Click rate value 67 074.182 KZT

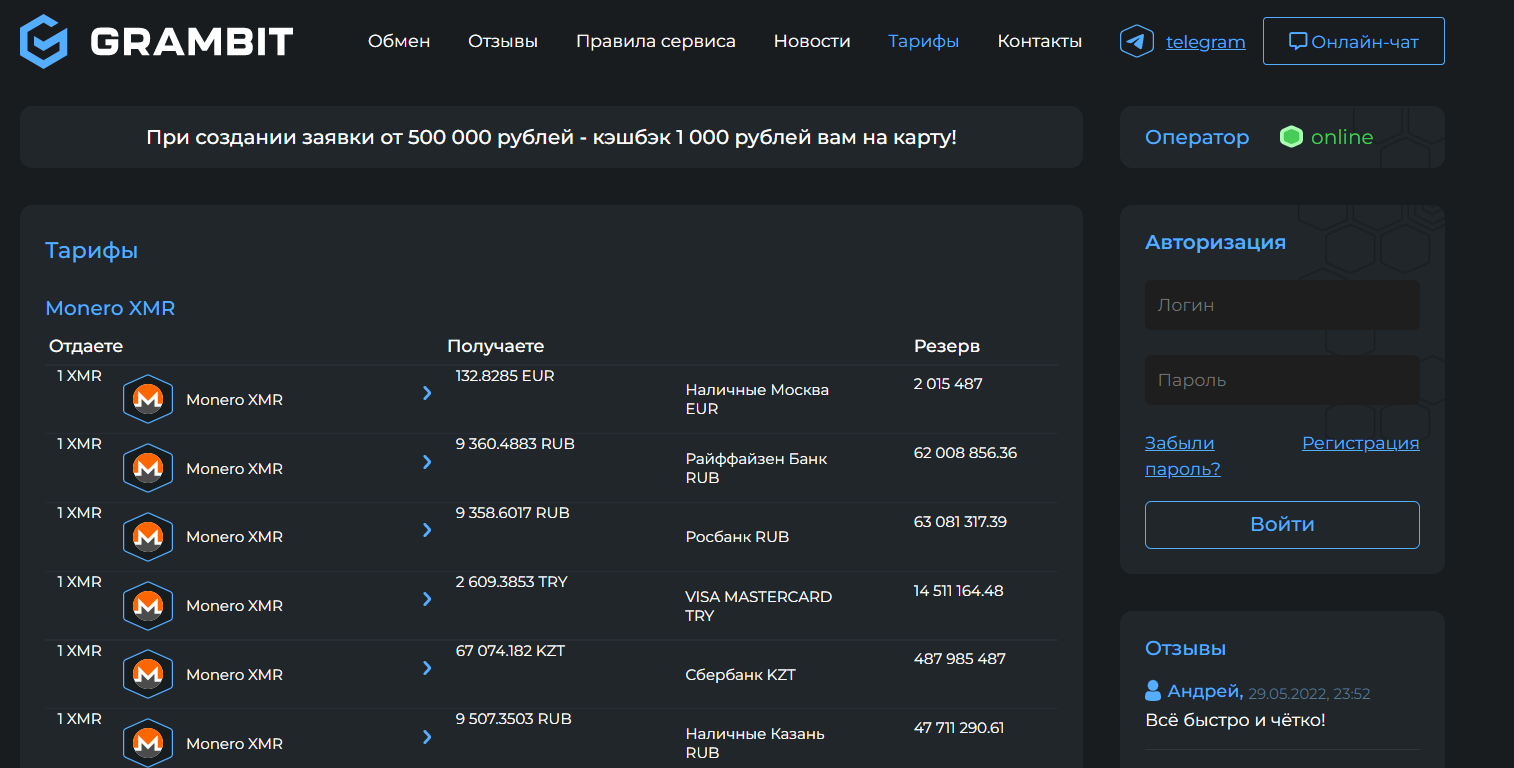click(510, 651)
